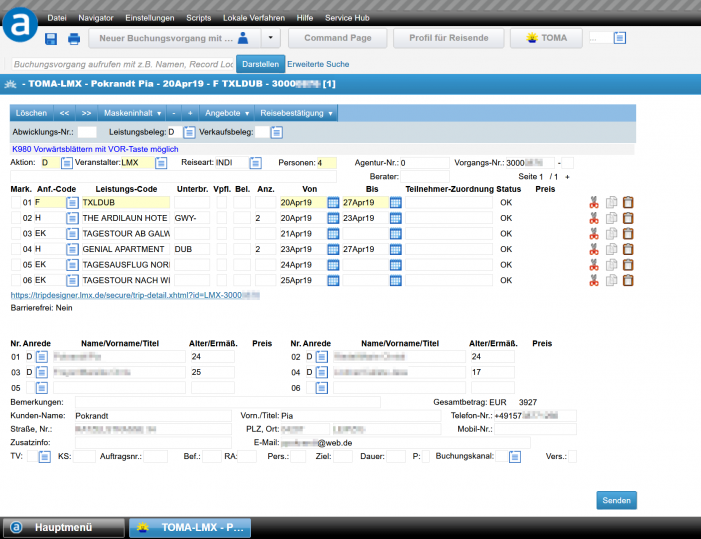Switch to TOMA-LMX taskbar tab
This screenshot has height=539, width=701.
190,527
